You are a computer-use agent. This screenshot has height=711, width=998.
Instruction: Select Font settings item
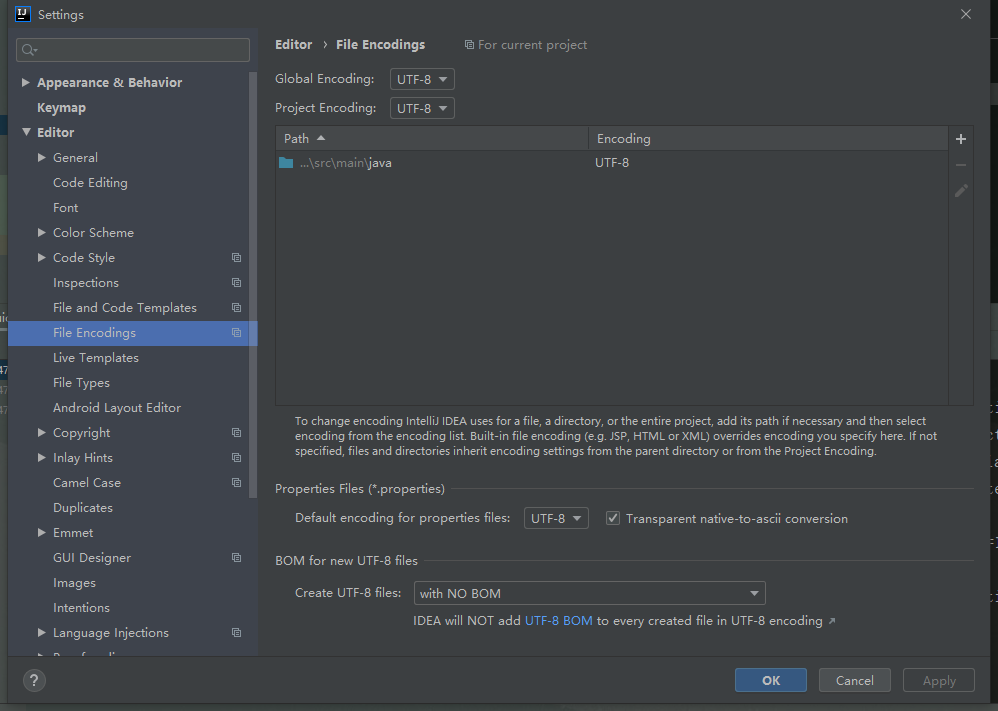click(x=66, y=208)
